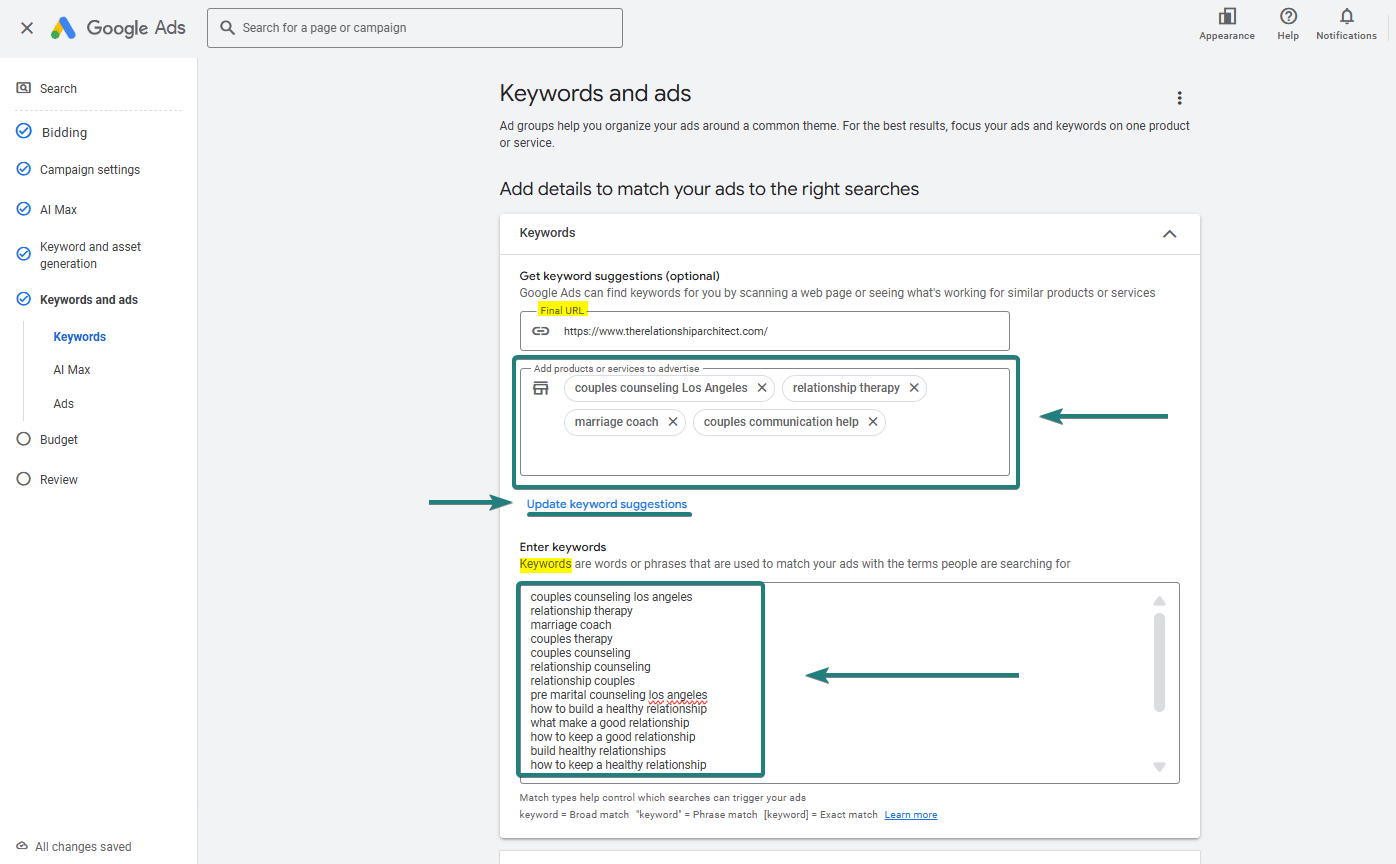Collapse the Keywords panel chevron
1396x864 pixels.
pyautogui.click(x=1170, y=233)
